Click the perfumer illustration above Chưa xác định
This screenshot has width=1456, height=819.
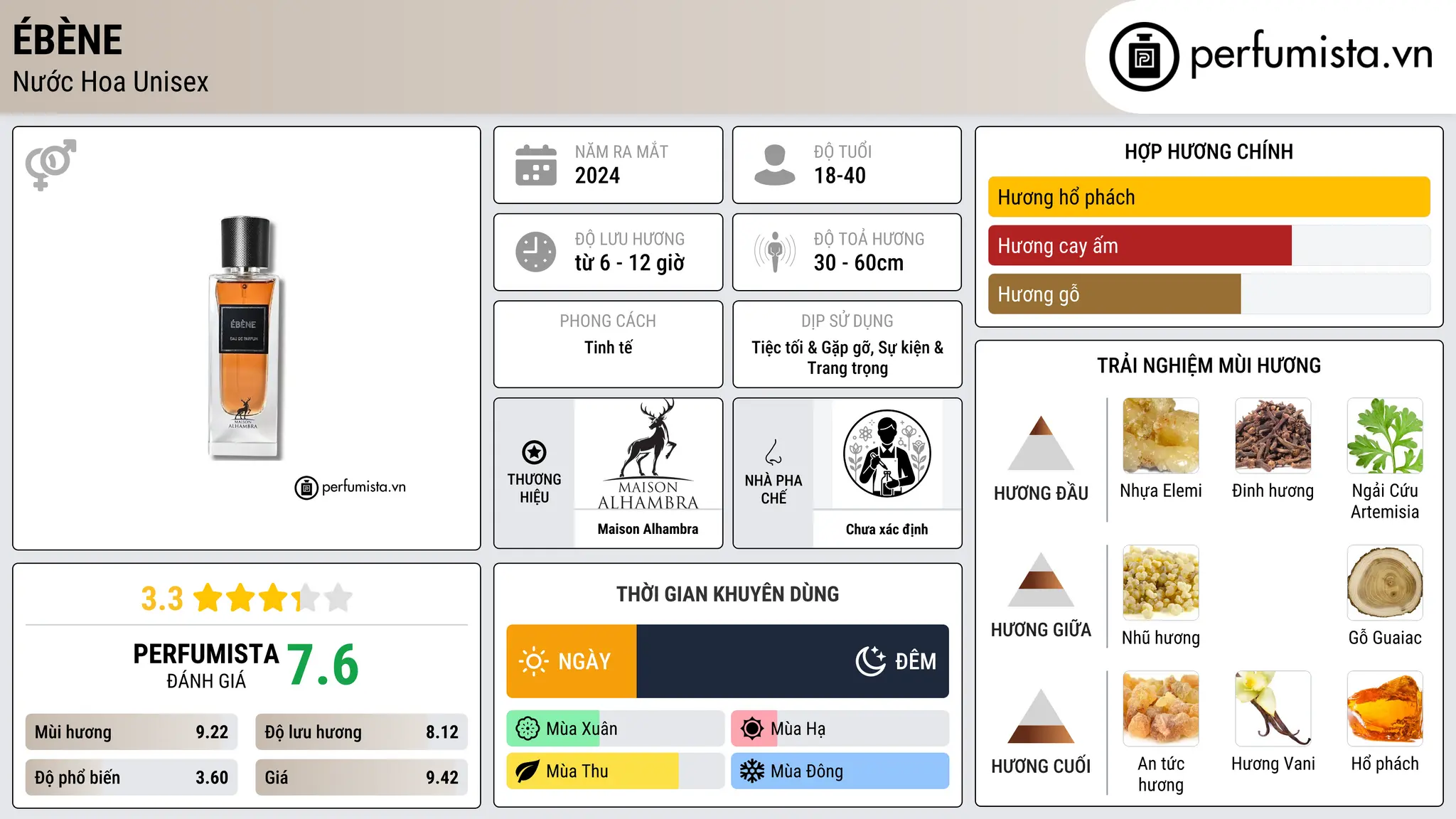pyautogui.click(x=887, y=454)
